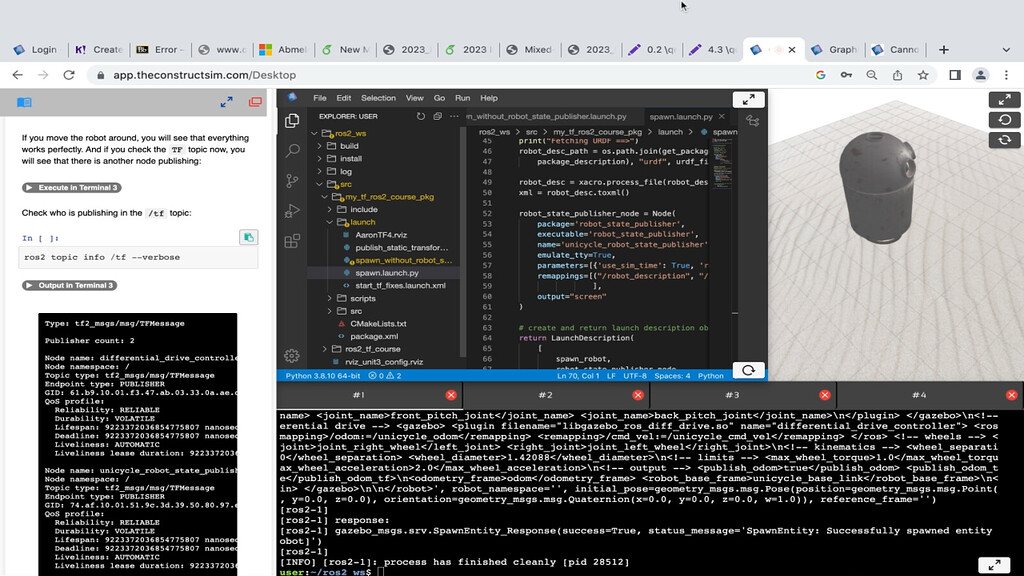
Task: Open package.xml in the file explorer
Action: 372,336
